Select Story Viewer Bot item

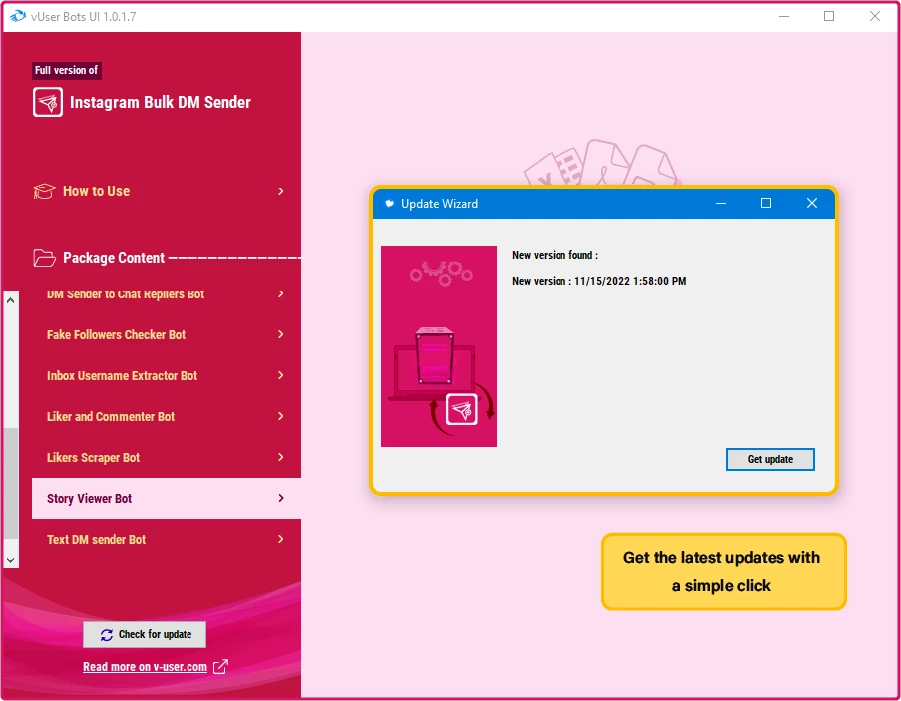point(167,498)
